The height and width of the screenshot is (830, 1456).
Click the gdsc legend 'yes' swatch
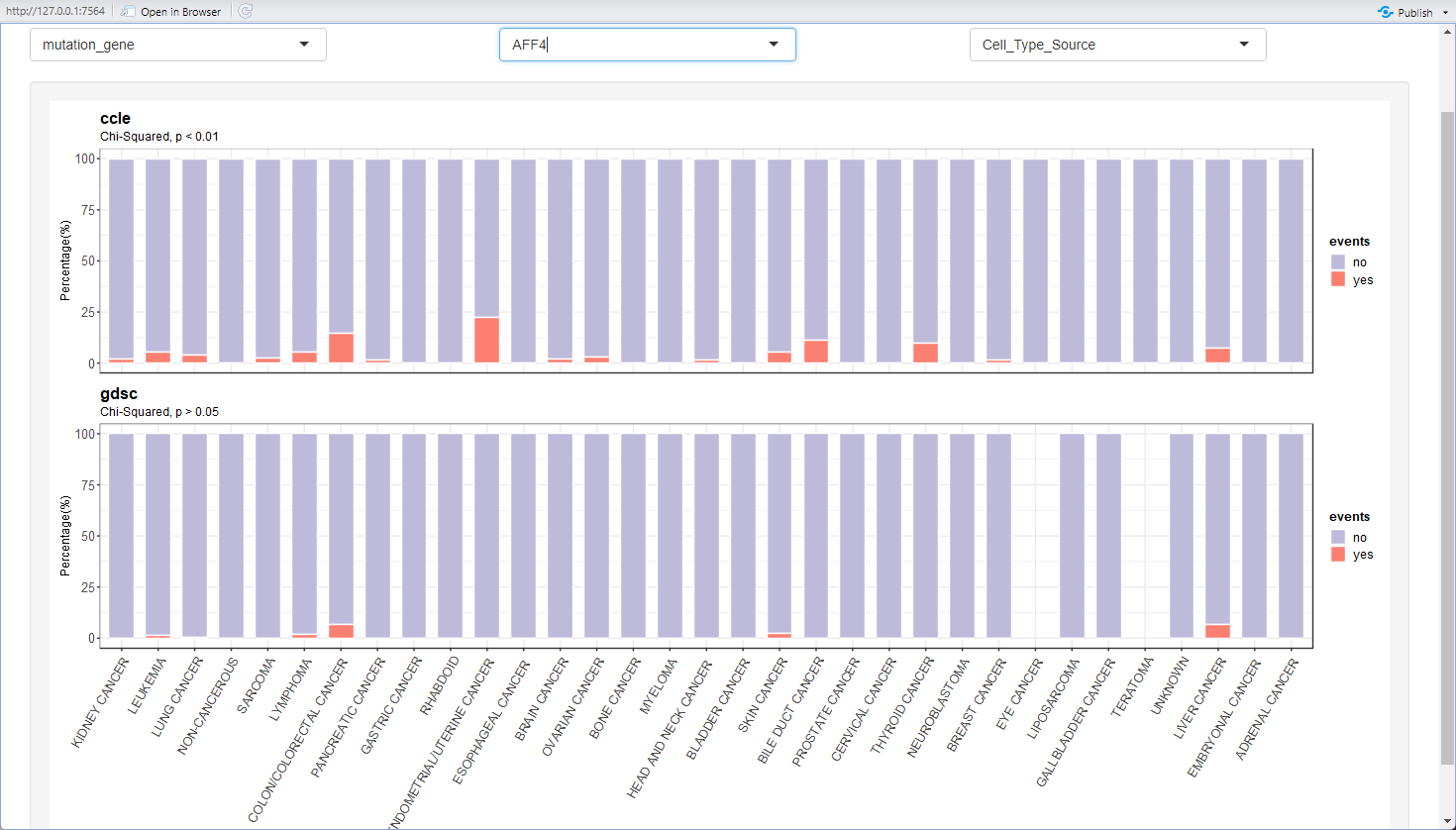[1338, 555]
